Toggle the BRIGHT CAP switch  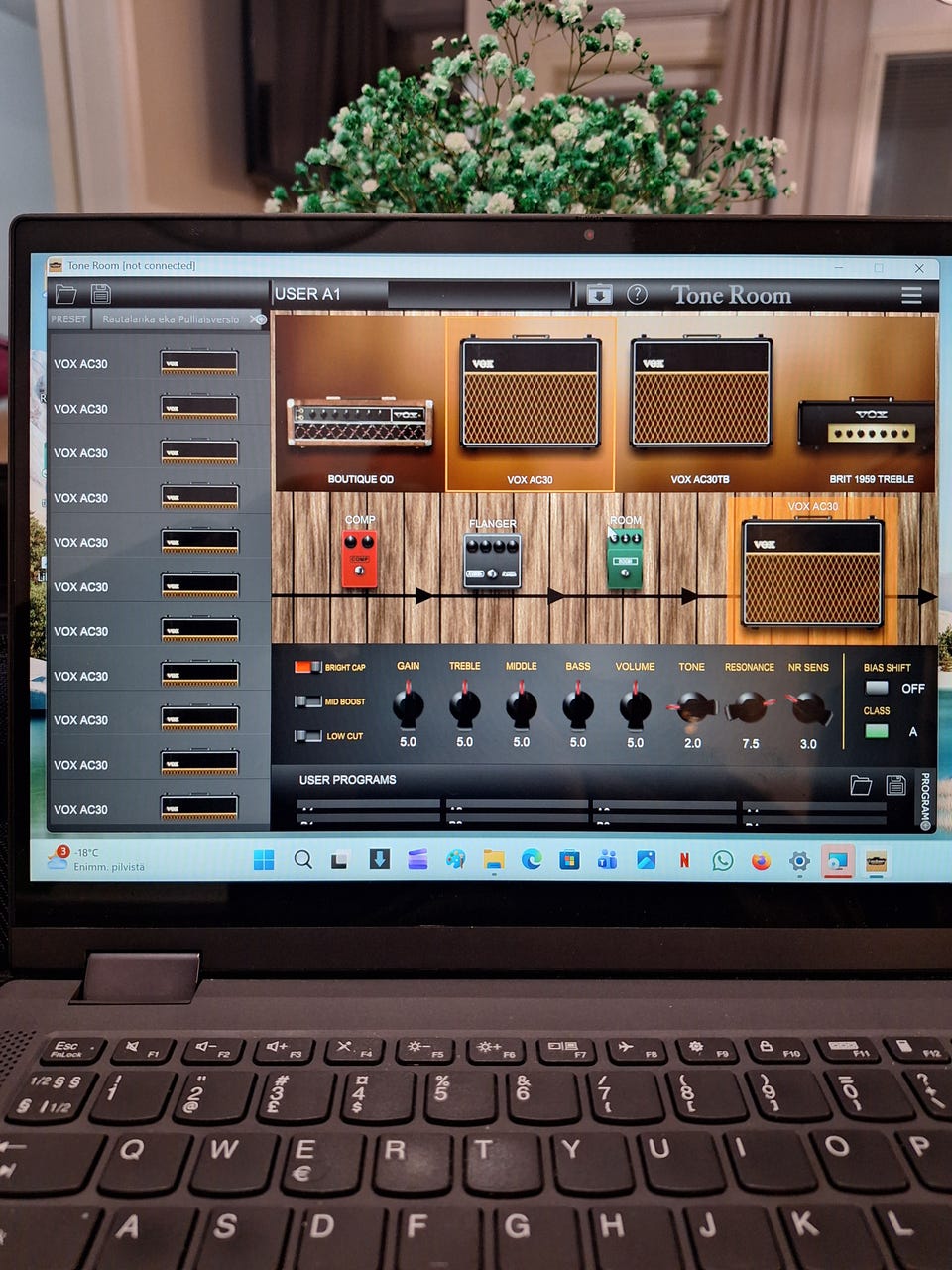tap(308, 667)
